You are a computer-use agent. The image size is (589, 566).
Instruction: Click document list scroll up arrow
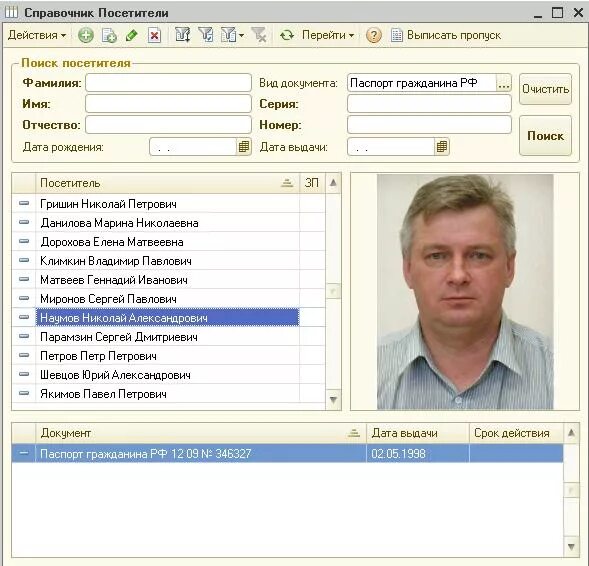(571, 433)
